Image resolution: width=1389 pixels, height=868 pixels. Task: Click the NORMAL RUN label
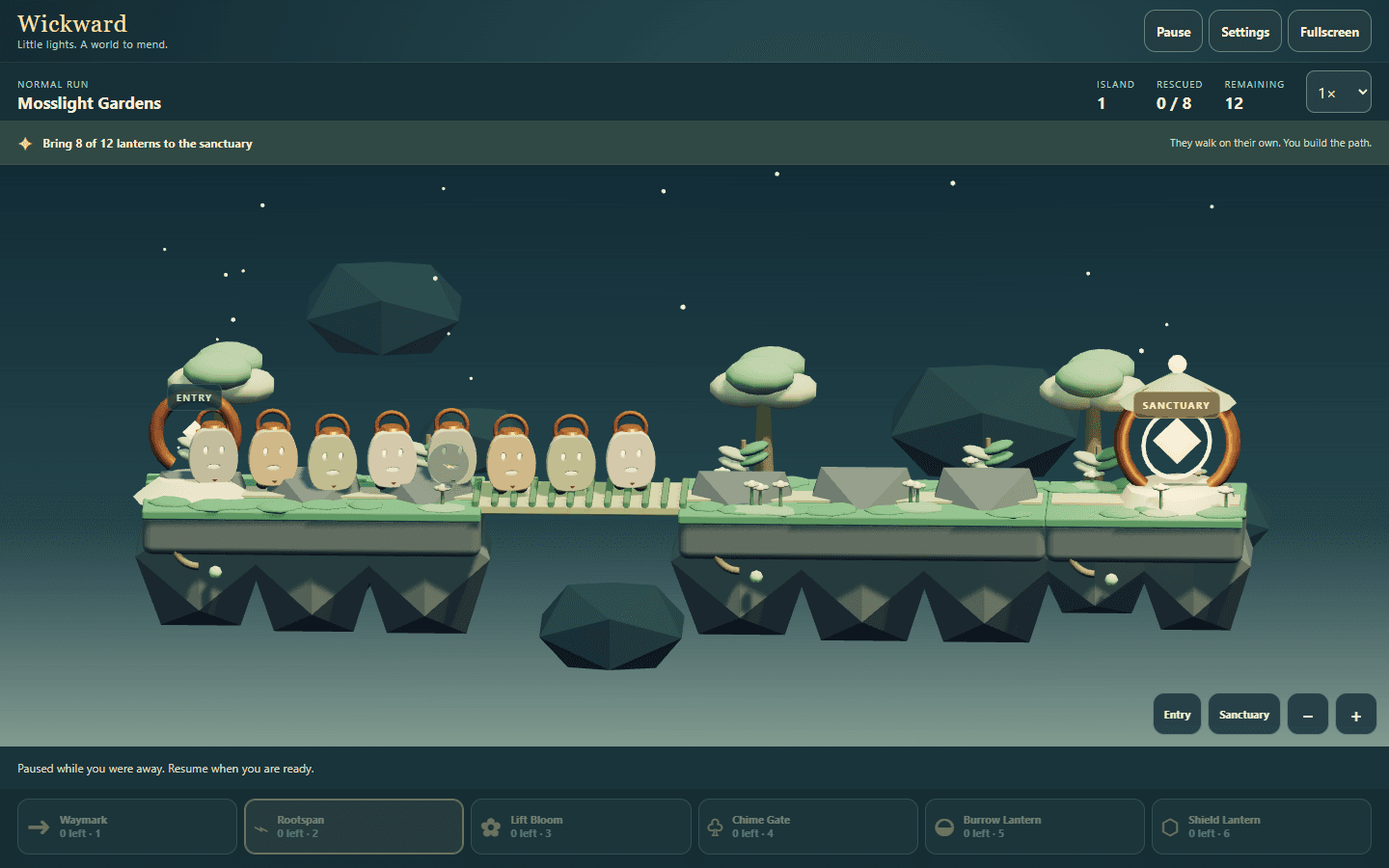pos(53,85)
